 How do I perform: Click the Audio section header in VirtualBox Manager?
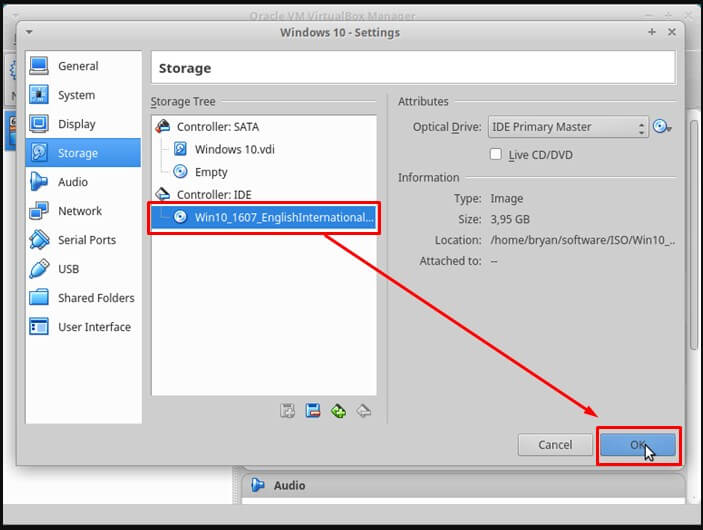pos(463,485)
